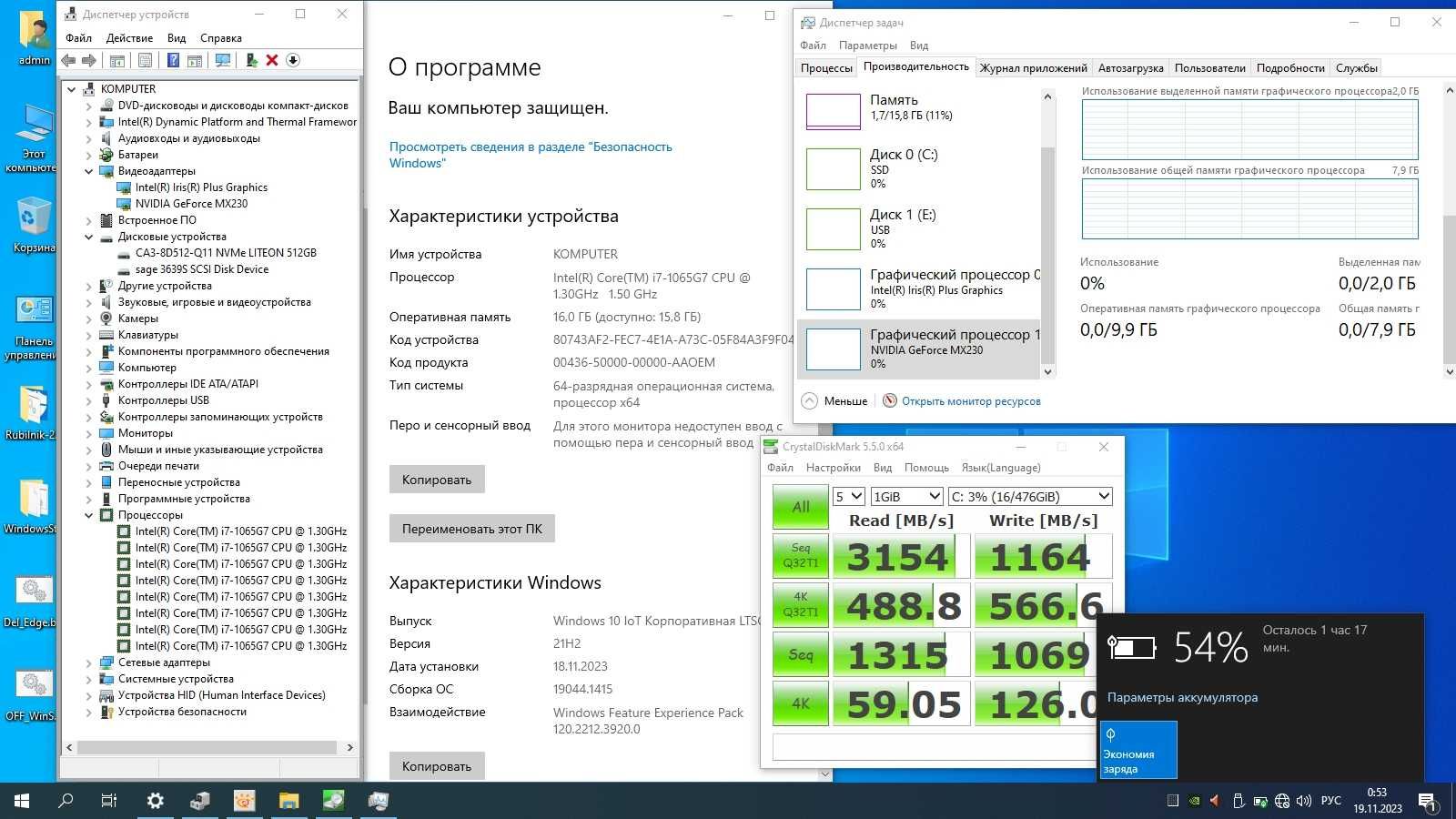Open Действие menu in Device Manager

(129, 38)
